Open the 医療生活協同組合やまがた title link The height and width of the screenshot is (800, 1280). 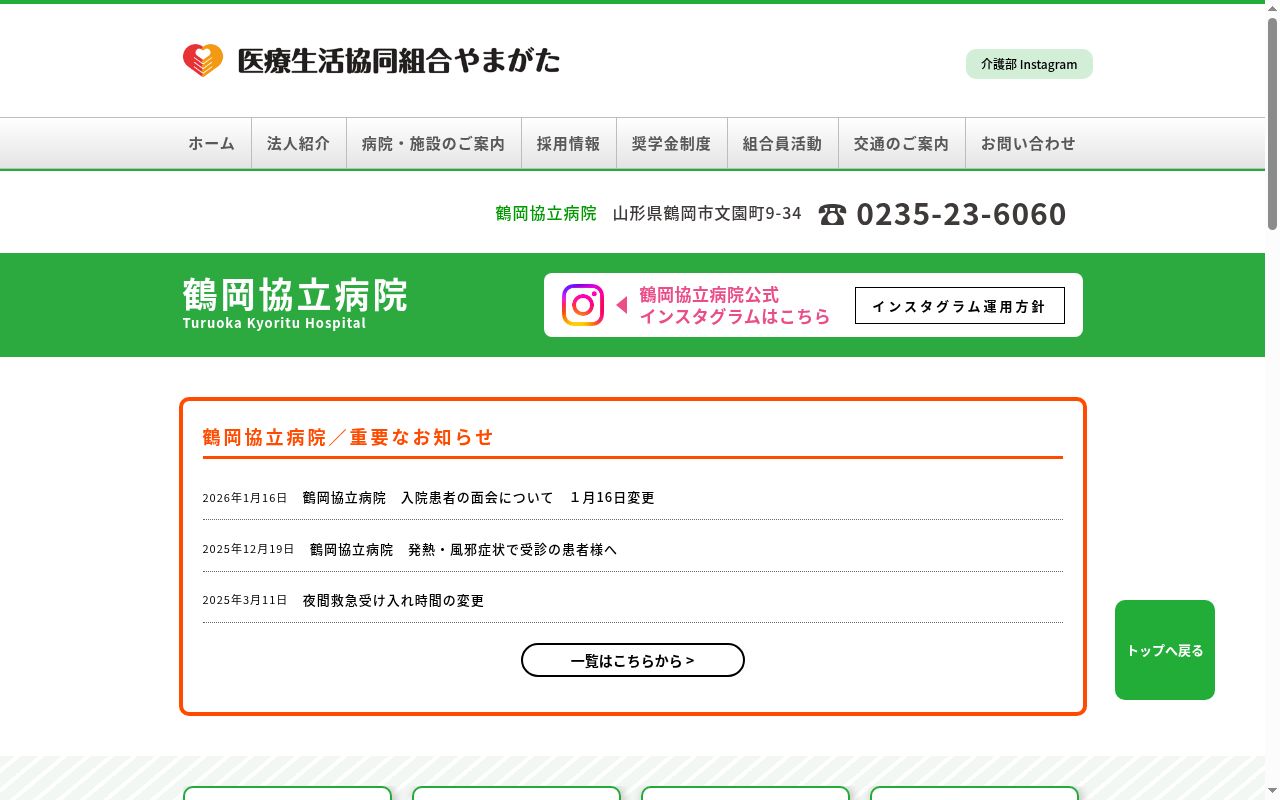tap(398, 61)
